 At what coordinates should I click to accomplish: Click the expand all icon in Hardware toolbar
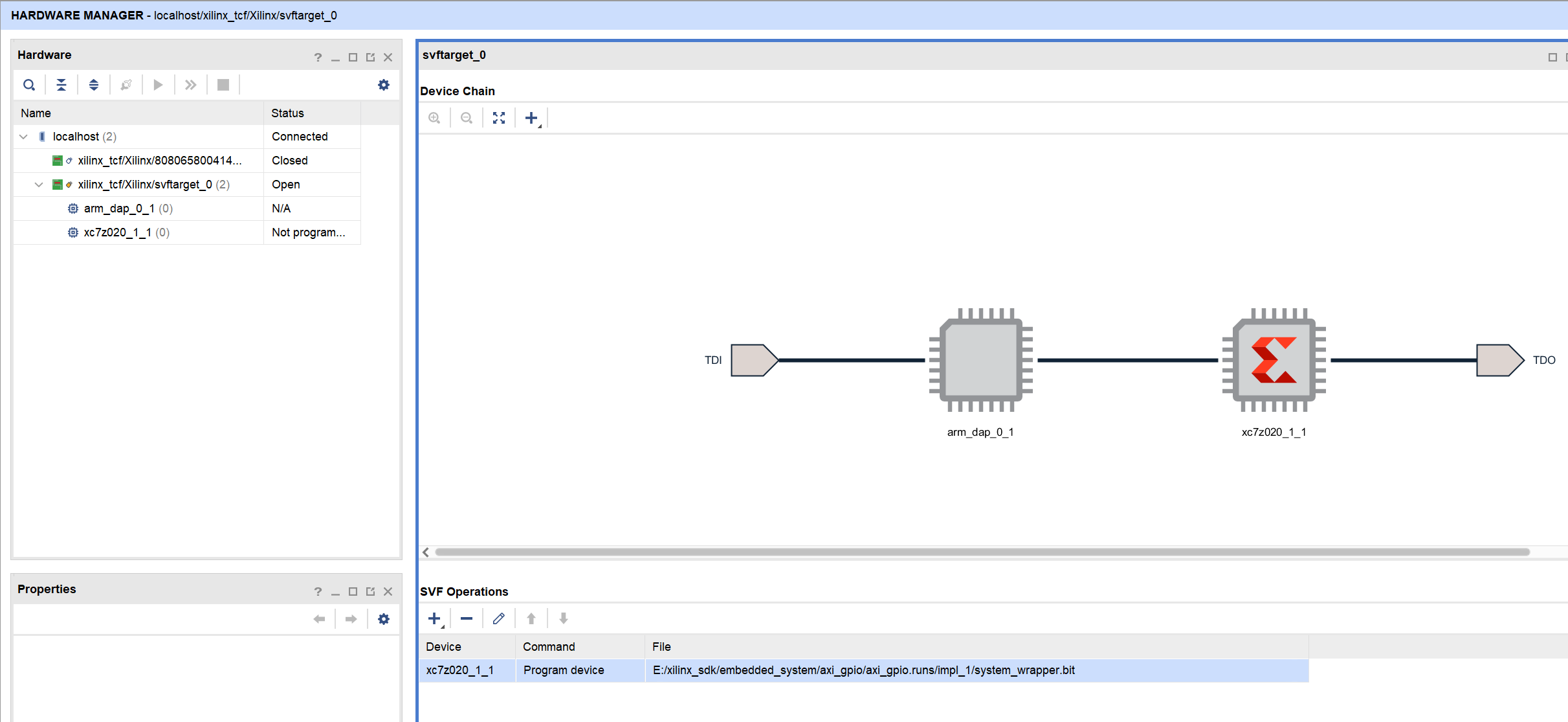94,85
